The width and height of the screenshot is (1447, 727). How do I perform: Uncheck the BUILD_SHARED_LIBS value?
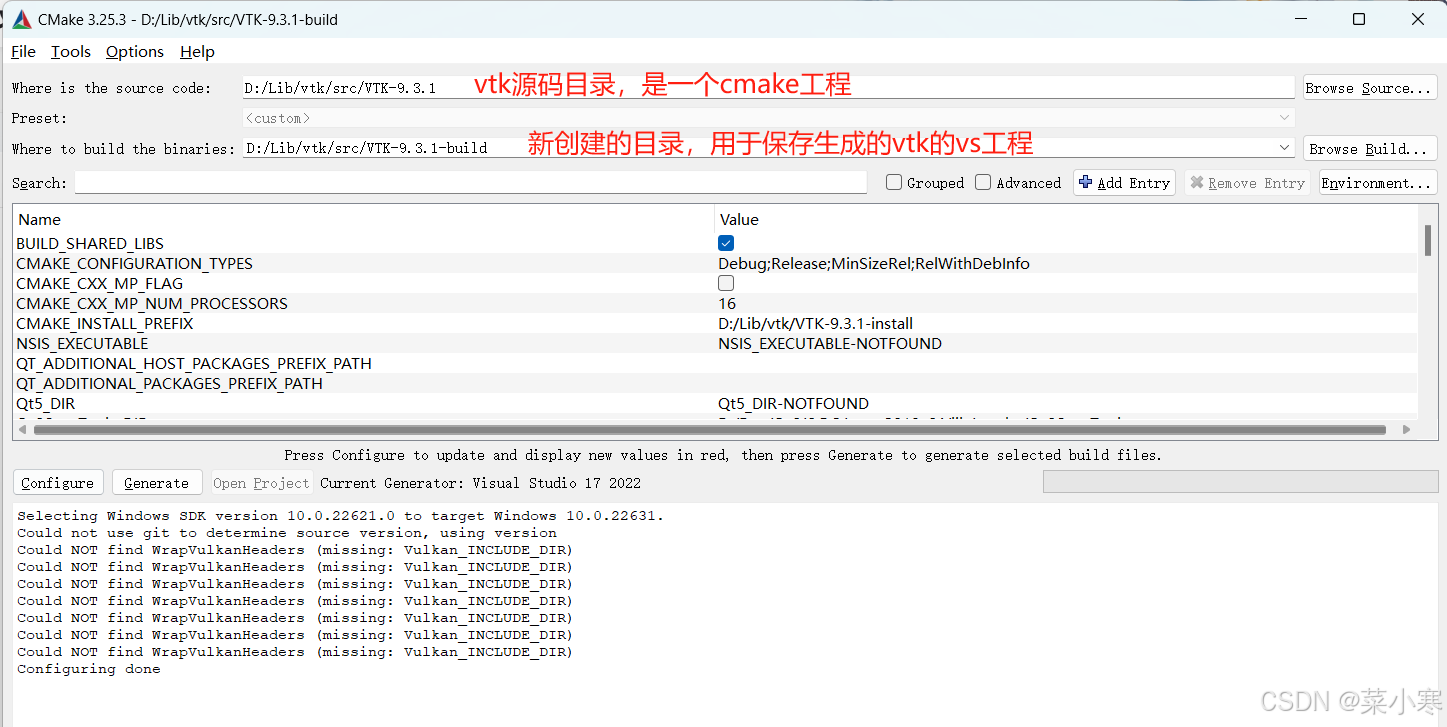pyautogui.click(x=725, y=242)
